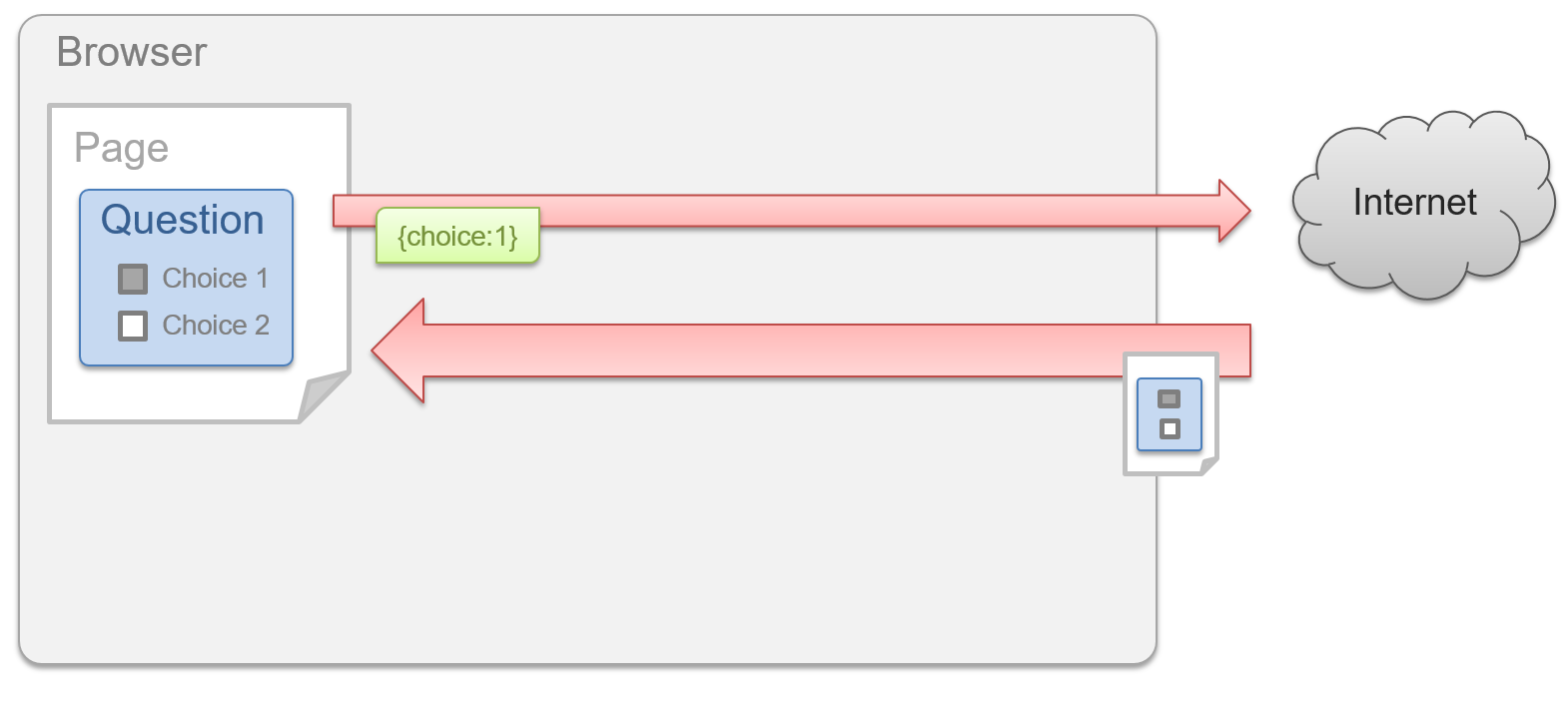Click the folded corner of the Page
The width and height of the screenshot is (1568, 707).
(323, 396)
